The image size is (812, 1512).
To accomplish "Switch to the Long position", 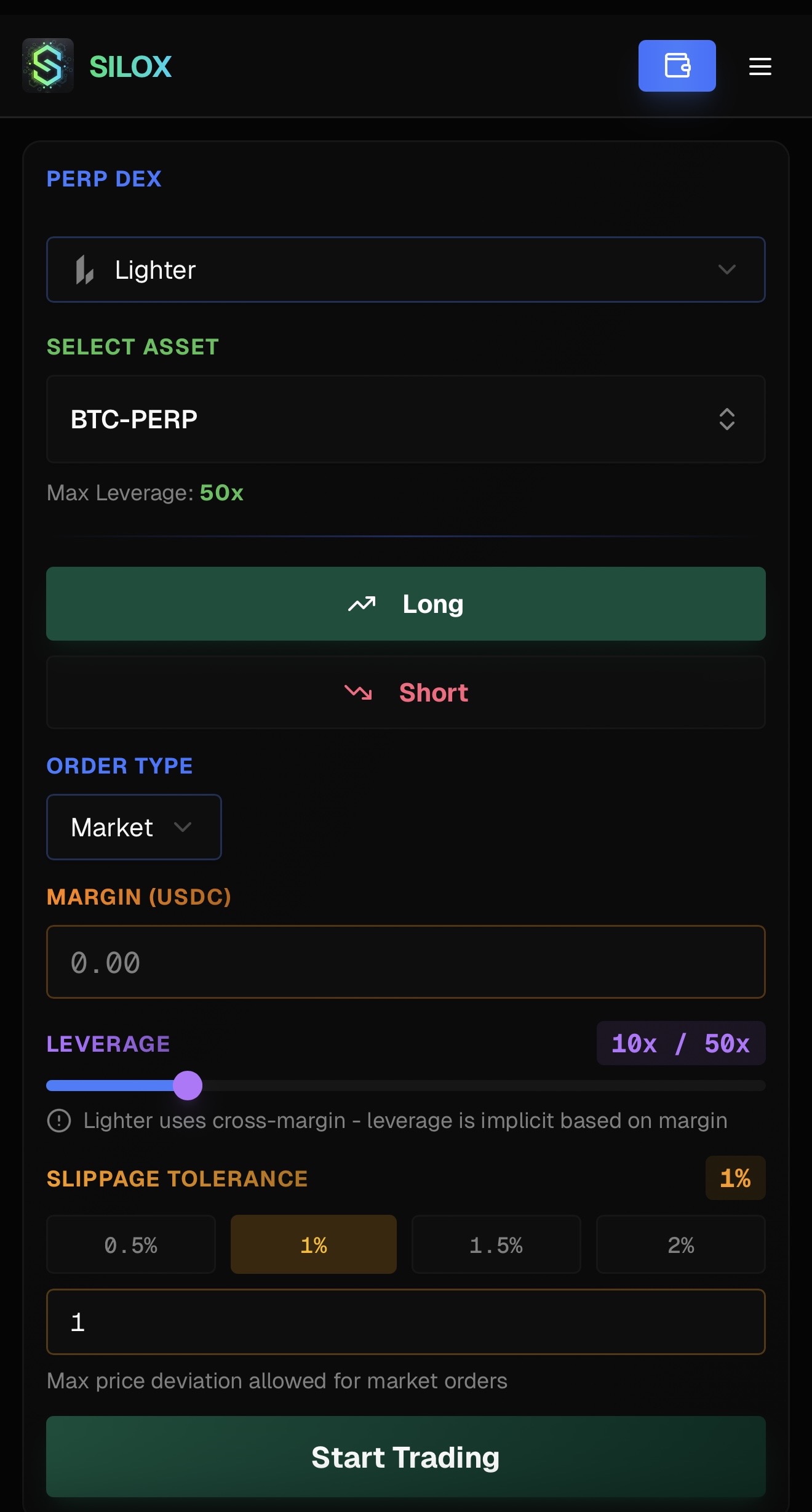I will tap(406, 604).
